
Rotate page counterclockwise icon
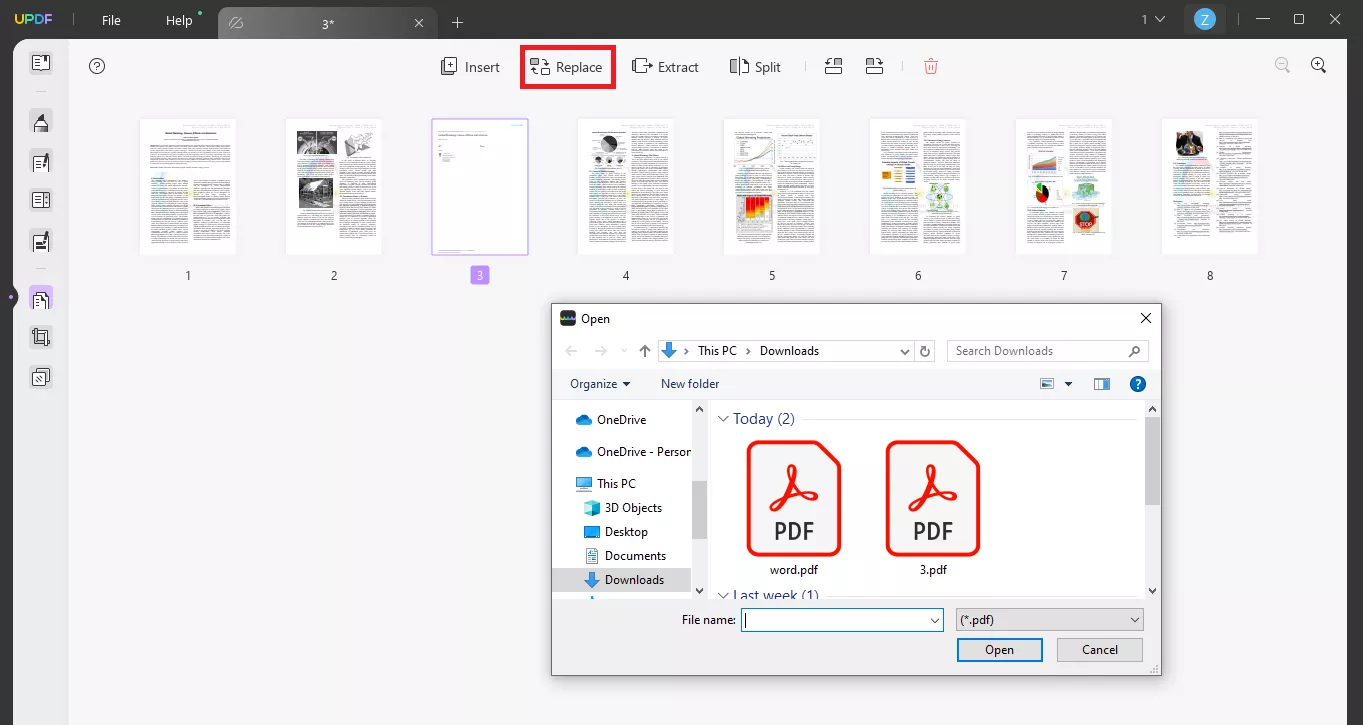click(834, 67)
